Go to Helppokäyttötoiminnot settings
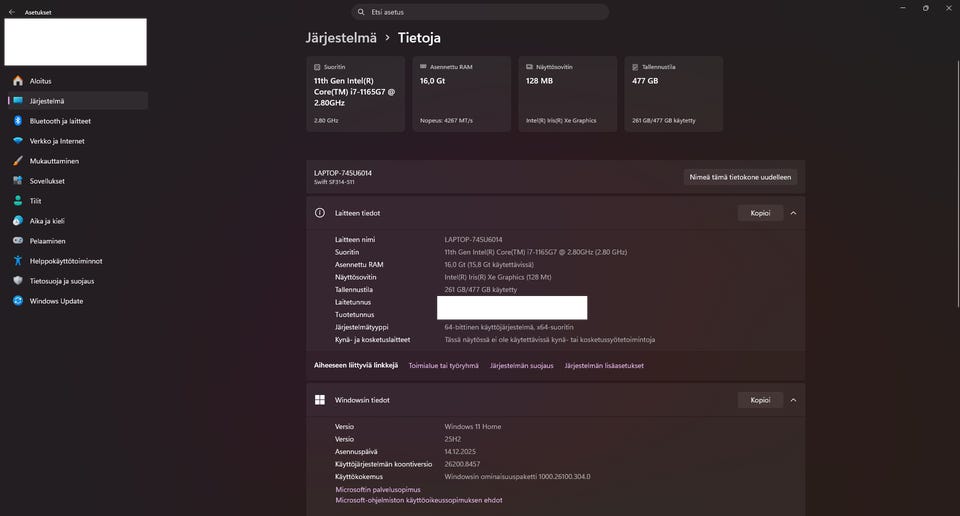 pyautogui.click(x=78, y=261)
